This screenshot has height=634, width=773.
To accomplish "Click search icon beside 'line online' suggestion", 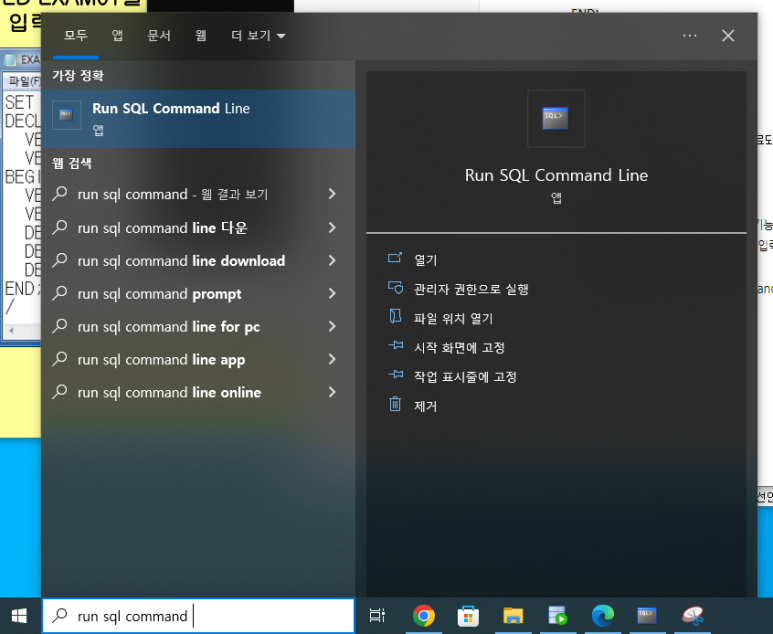I will point(60,391).
